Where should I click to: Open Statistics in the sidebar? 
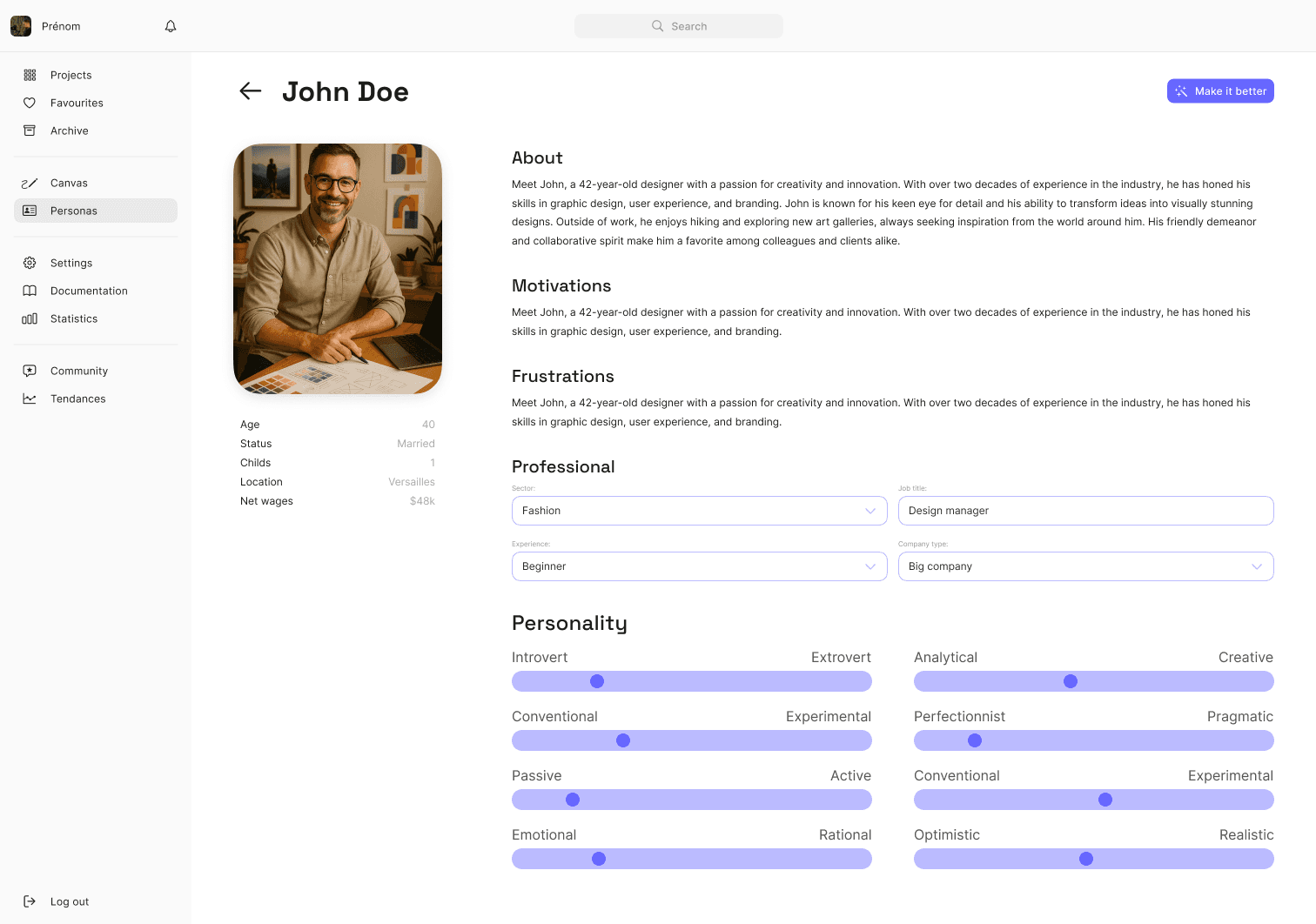[x=96, y=318]
